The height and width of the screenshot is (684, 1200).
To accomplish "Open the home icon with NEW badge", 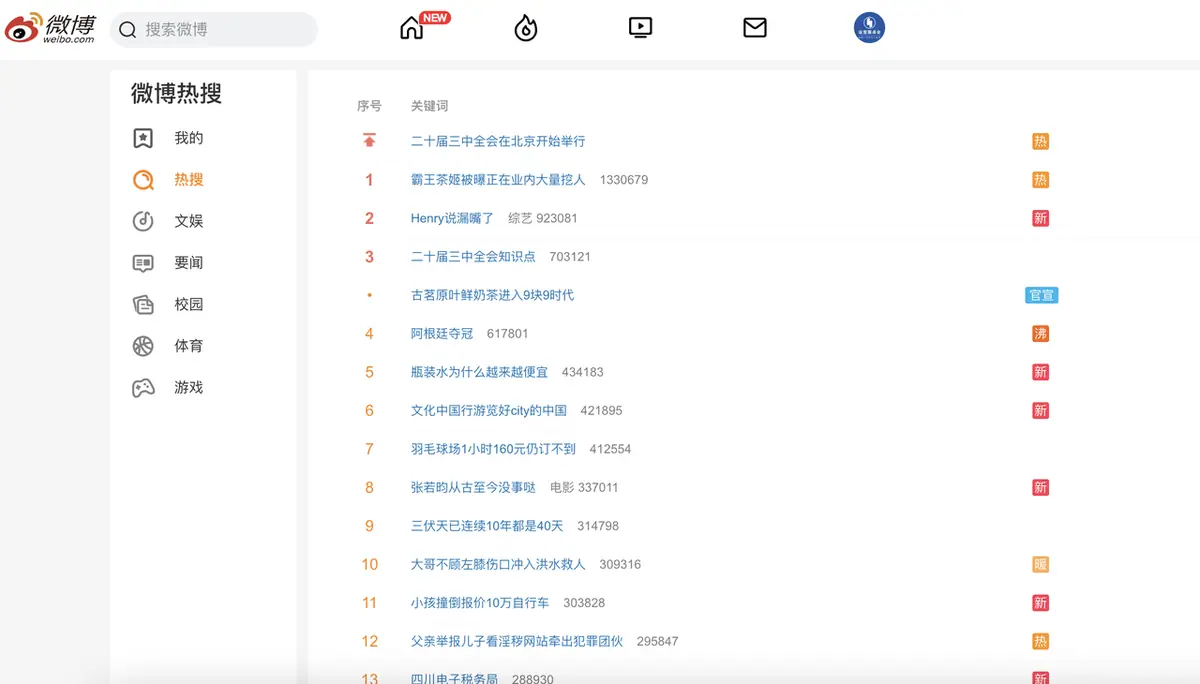I will point(412,29).
